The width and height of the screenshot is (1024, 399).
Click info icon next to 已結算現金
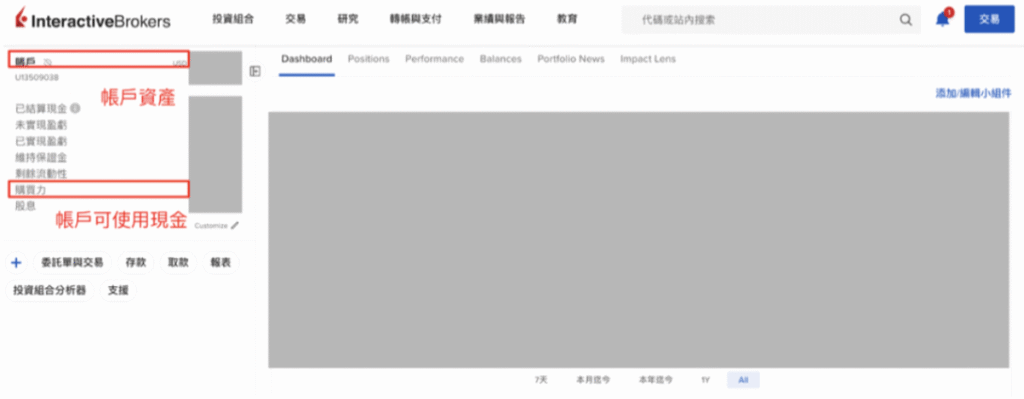75,108
